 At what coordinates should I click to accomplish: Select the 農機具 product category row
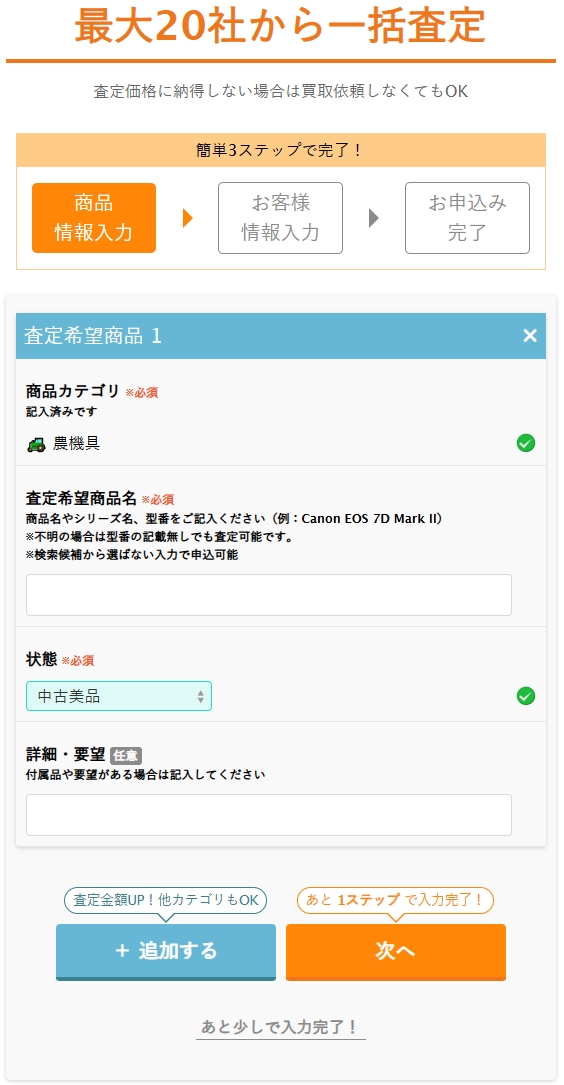280,444
